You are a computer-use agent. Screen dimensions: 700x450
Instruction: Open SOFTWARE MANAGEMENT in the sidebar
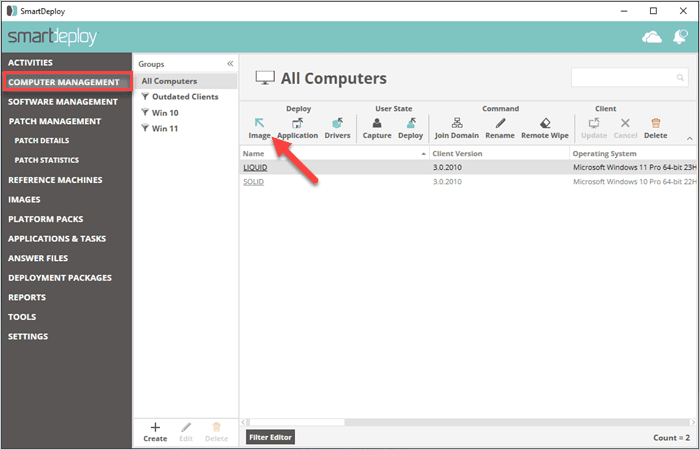pyautogui.click(x=63, y=102)
